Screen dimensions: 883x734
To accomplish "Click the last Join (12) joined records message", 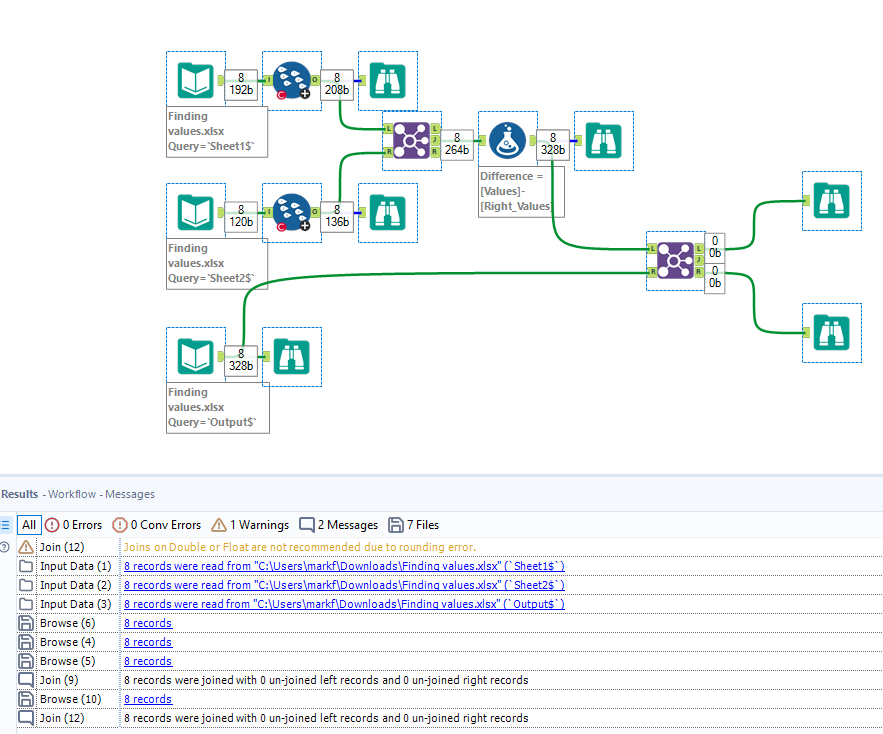I will coord(326,718).
